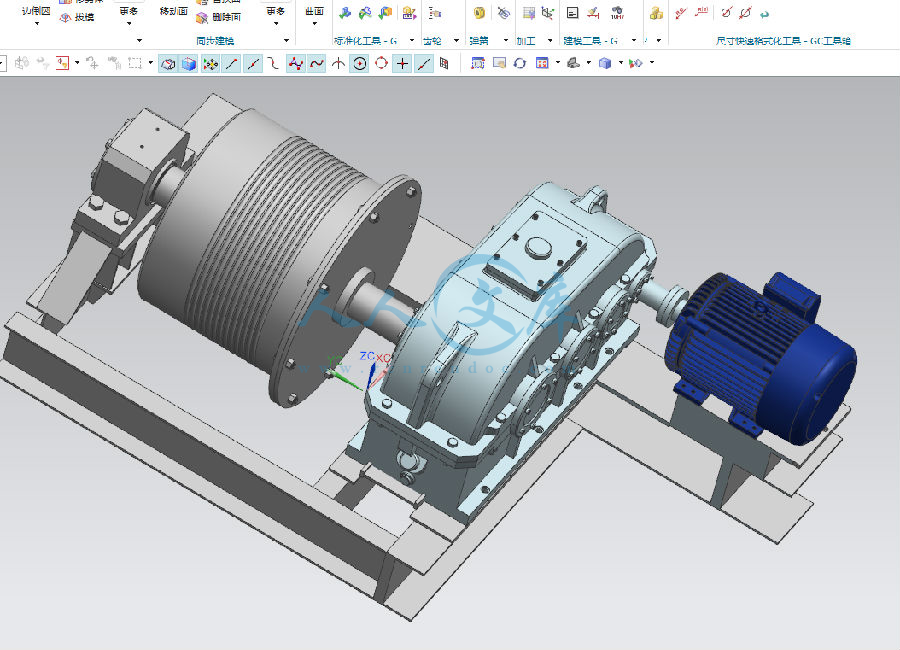The width and height of the screenshot is (900, 650).
Task: Toggle the arc center snap point
Action: coord(359,63)
